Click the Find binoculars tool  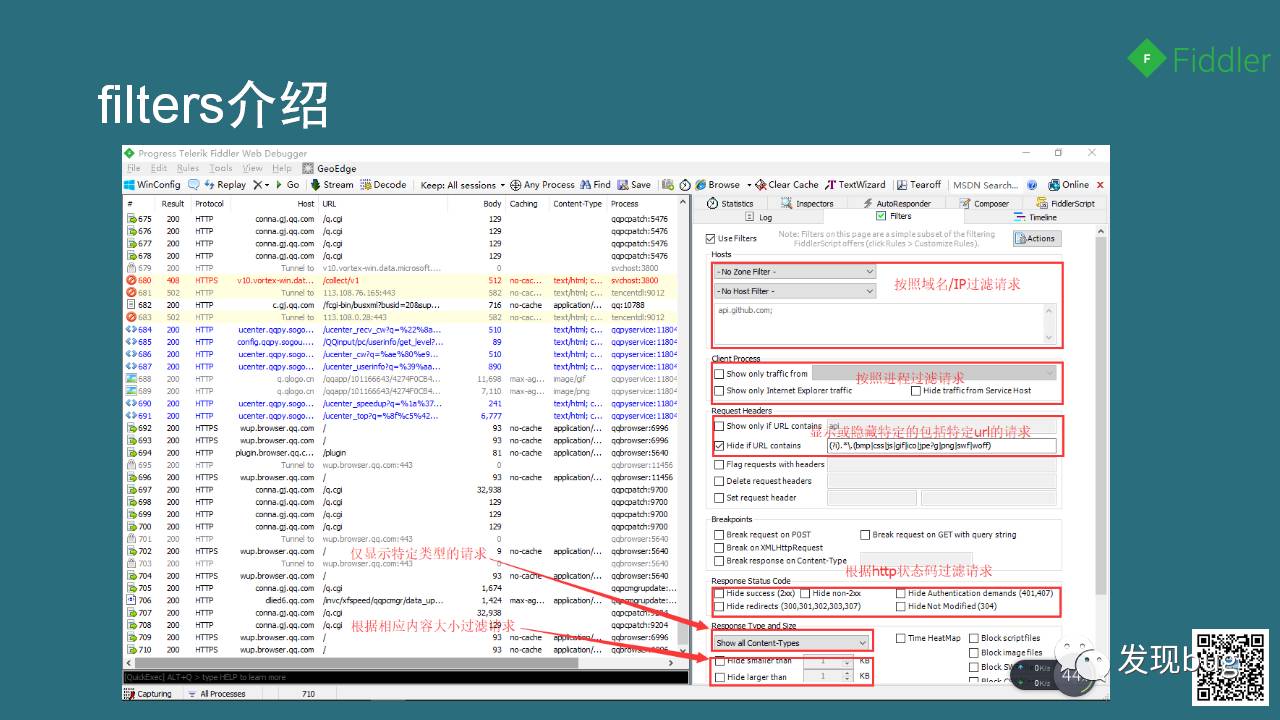click(595, 185)
